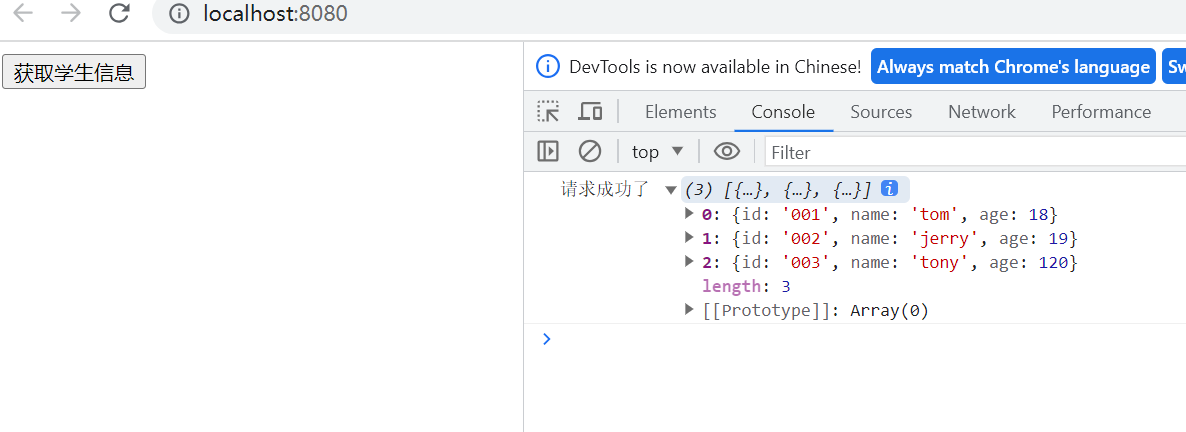Click the 获取学生信息 button

point(74,72)
